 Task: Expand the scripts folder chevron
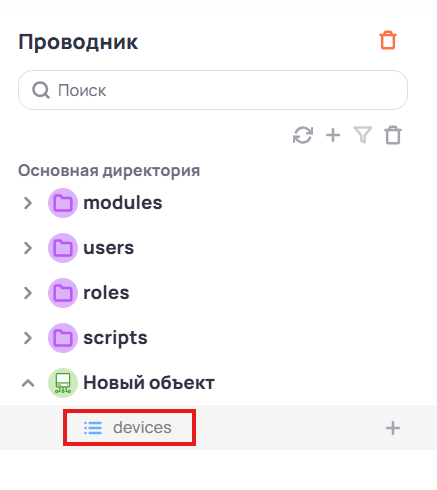pos(28,338)
